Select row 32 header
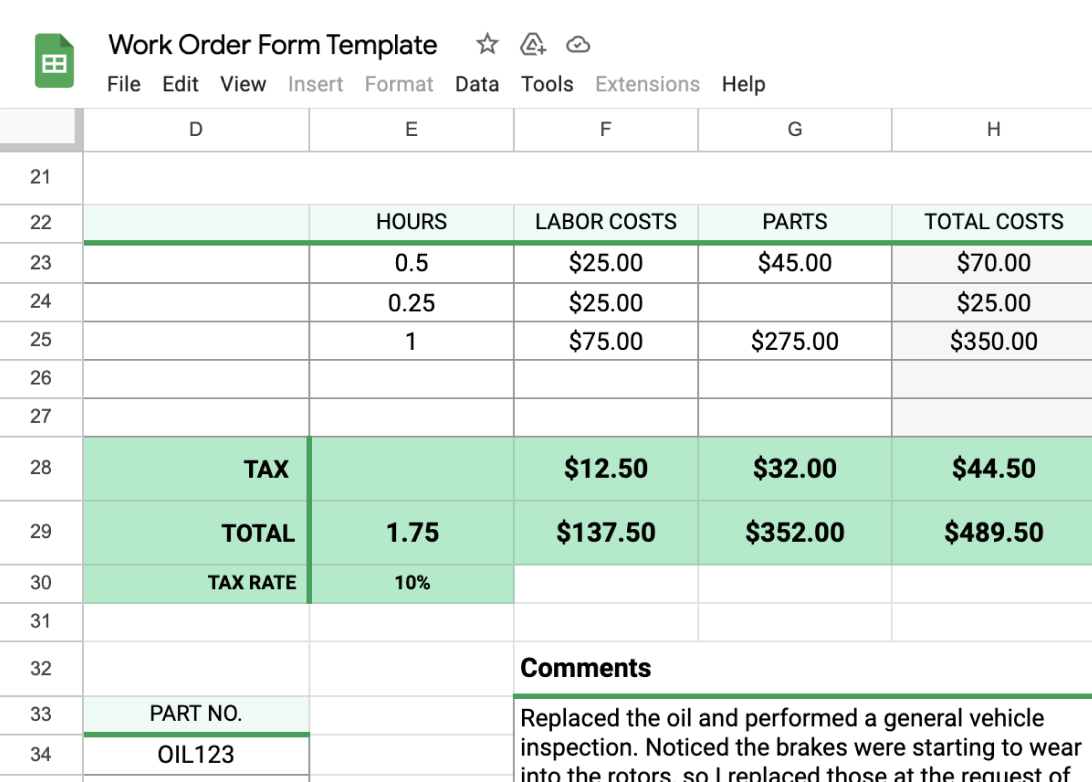 pyautogui.click(x=41, y=668)
